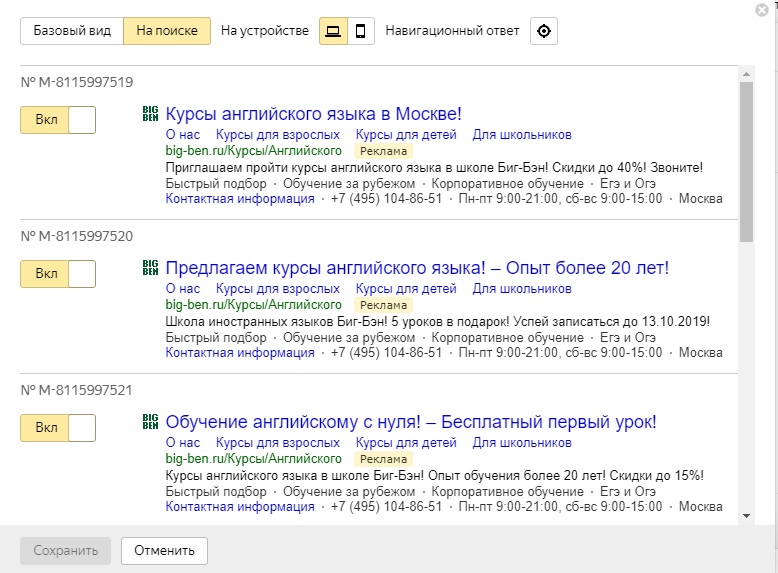Select the desktop device preview icon

click(x=333, y=31)
